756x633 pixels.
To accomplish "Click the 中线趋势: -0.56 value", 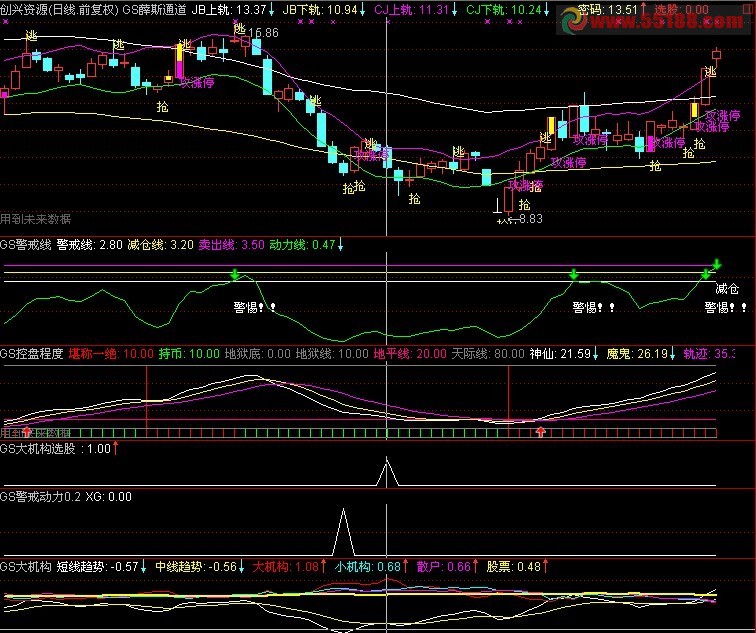I will [196, 567].
